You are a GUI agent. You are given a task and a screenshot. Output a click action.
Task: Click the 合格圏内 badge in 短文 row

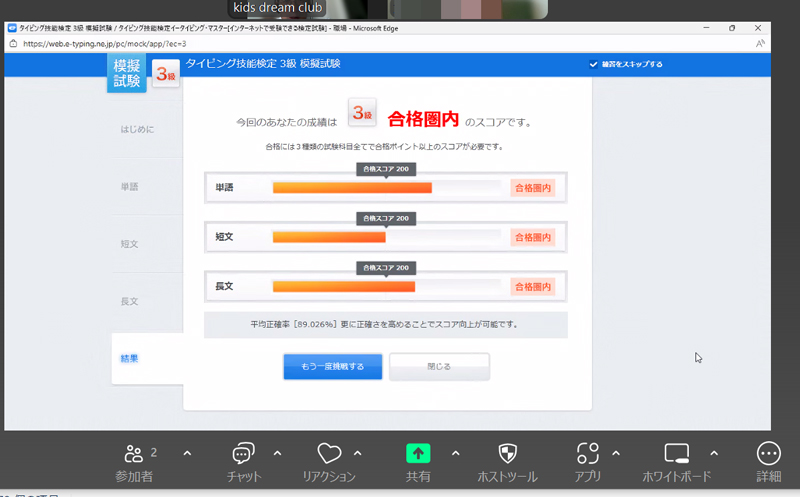tap(533, 237)
